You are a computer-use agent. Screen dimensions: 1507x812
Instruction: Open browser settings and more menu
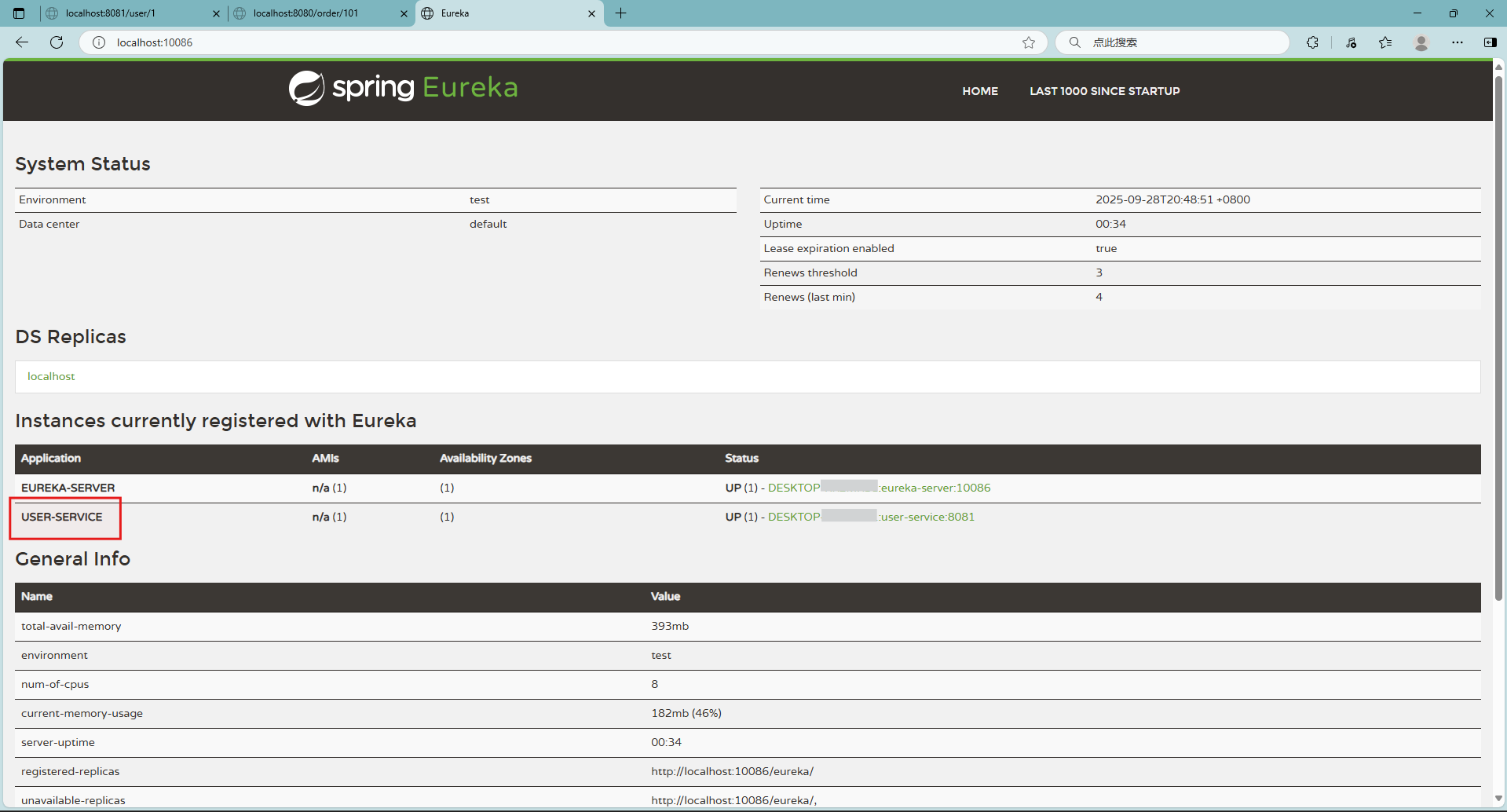tap(1458, 42)
